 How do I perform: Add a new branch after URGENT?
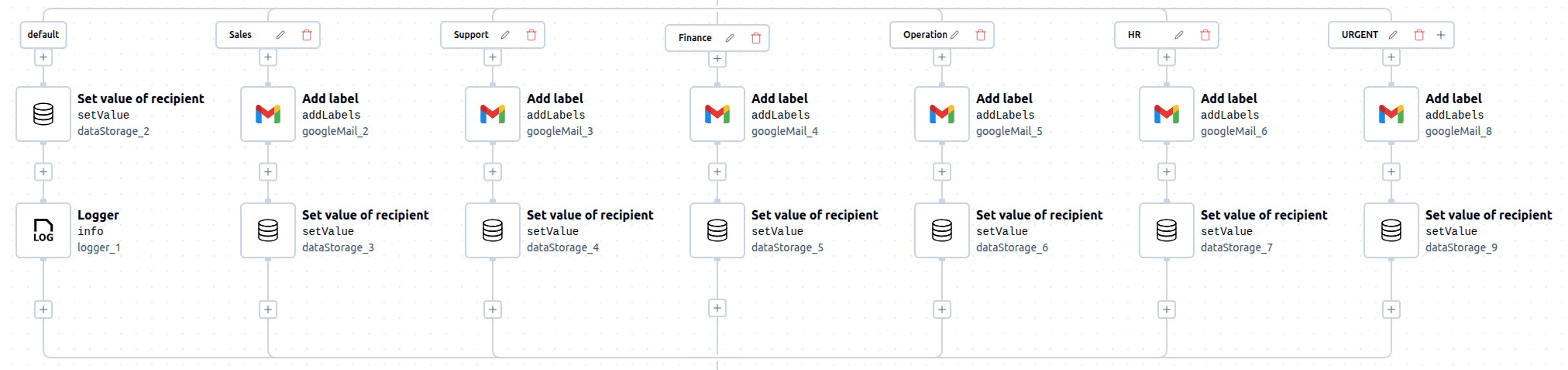pyautogui.click(x=1441, y=35)
